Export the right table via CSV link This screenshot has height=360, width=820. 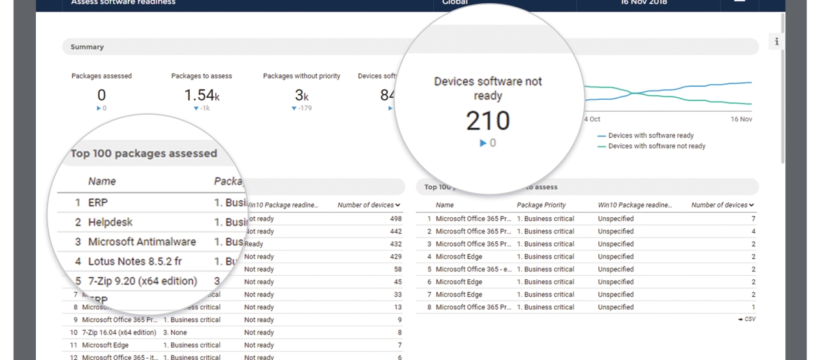(747, 319)
